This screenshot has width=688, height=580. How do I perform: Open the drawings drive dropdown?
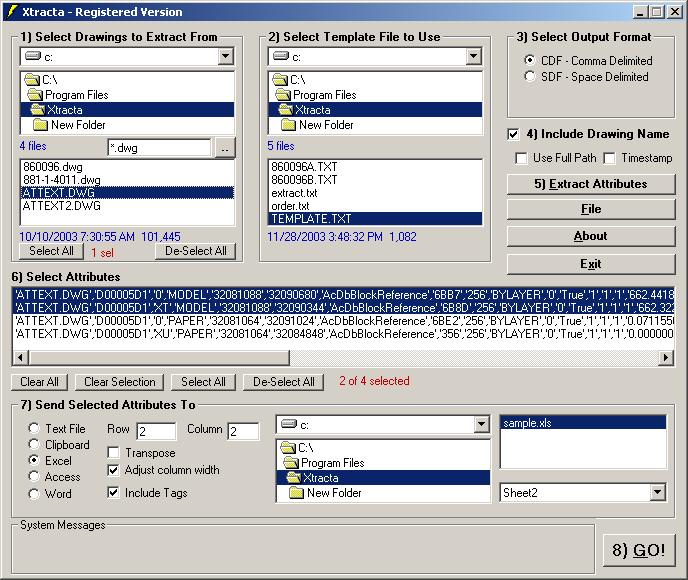click(226, 56)
